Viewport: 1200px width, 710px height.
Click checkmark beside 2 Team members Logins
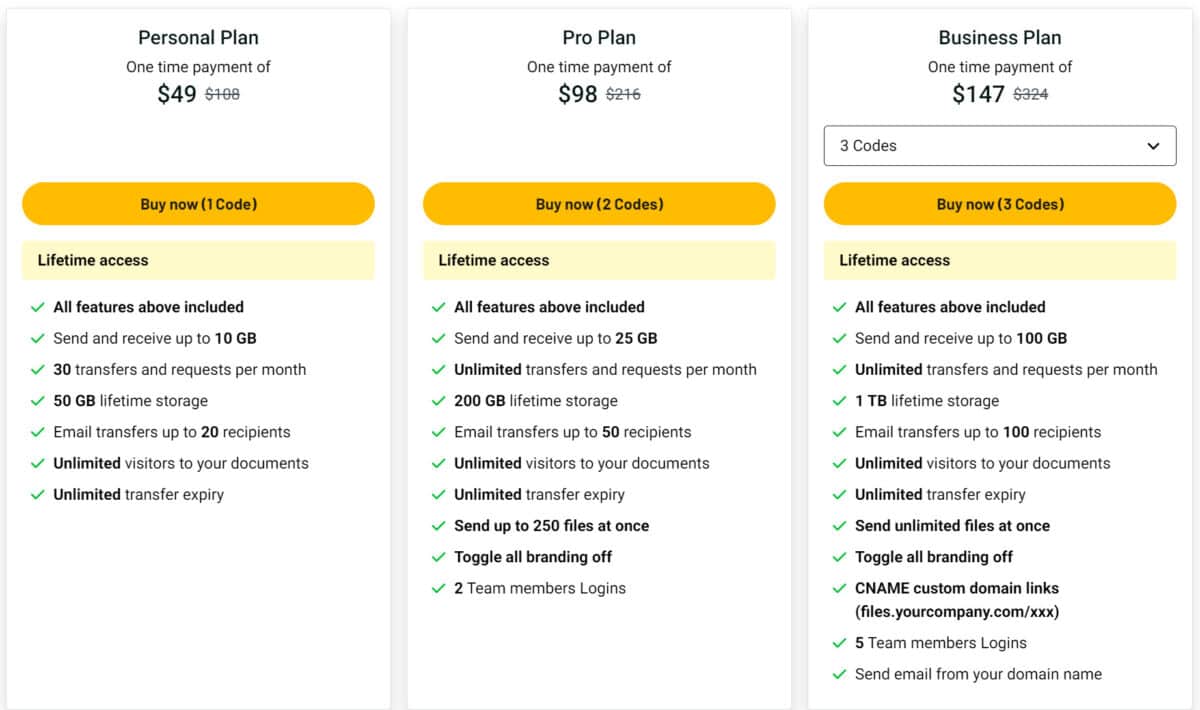click(x=438, y=588)
